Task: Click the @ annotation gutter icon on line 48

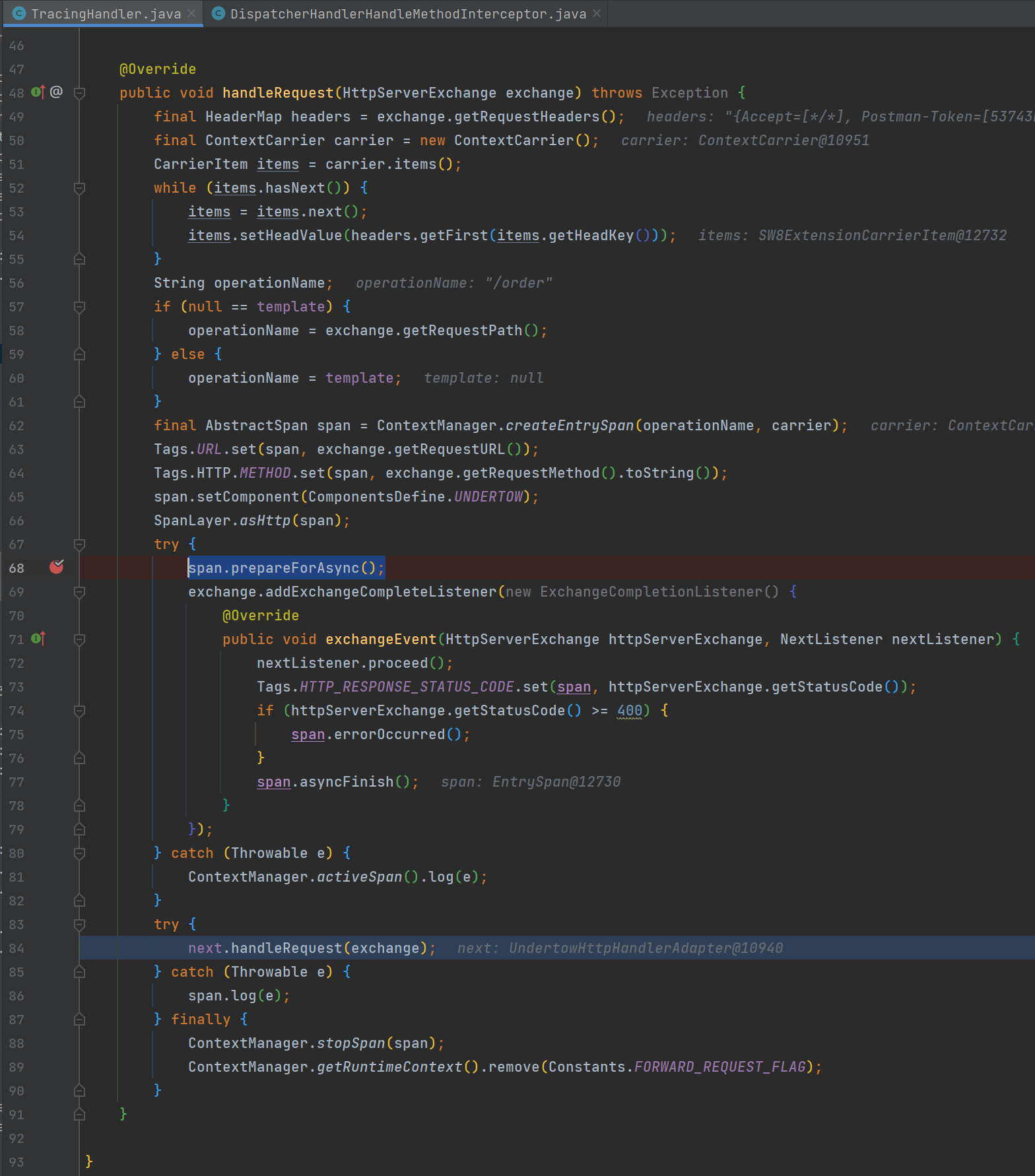Action: (57, 92)
